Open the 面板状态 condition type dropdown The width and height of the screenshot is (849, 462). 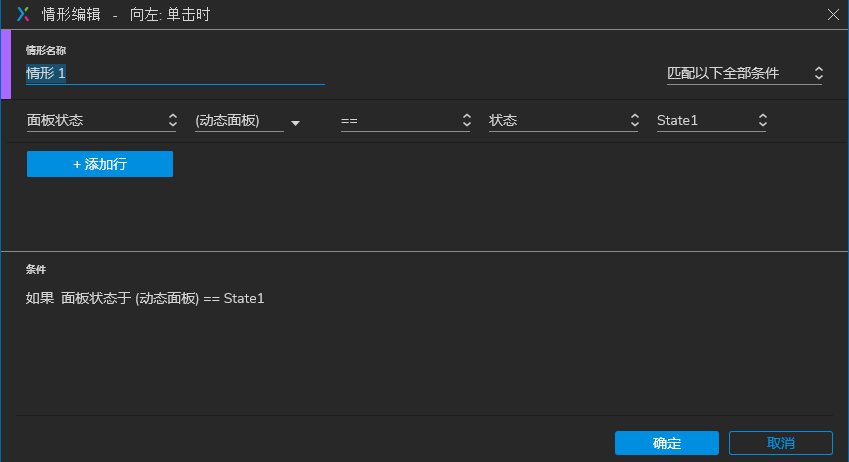click(x=102, y=121)
